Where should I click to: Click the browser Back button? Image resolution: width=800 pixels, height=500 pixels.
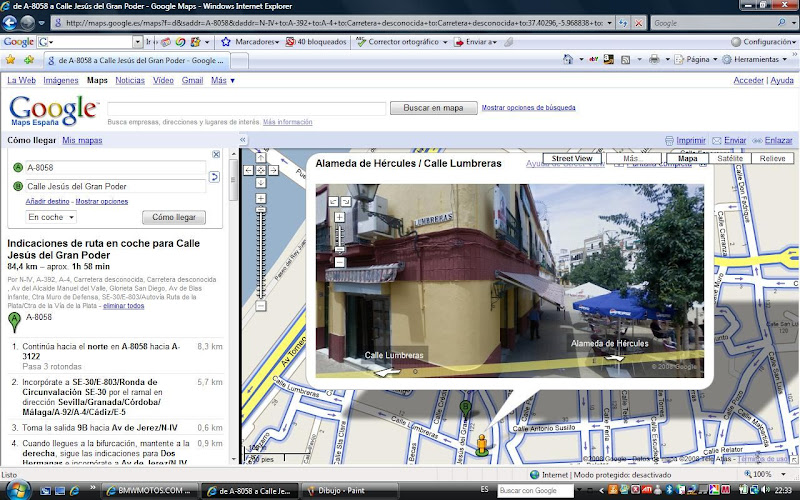point(10,23)
